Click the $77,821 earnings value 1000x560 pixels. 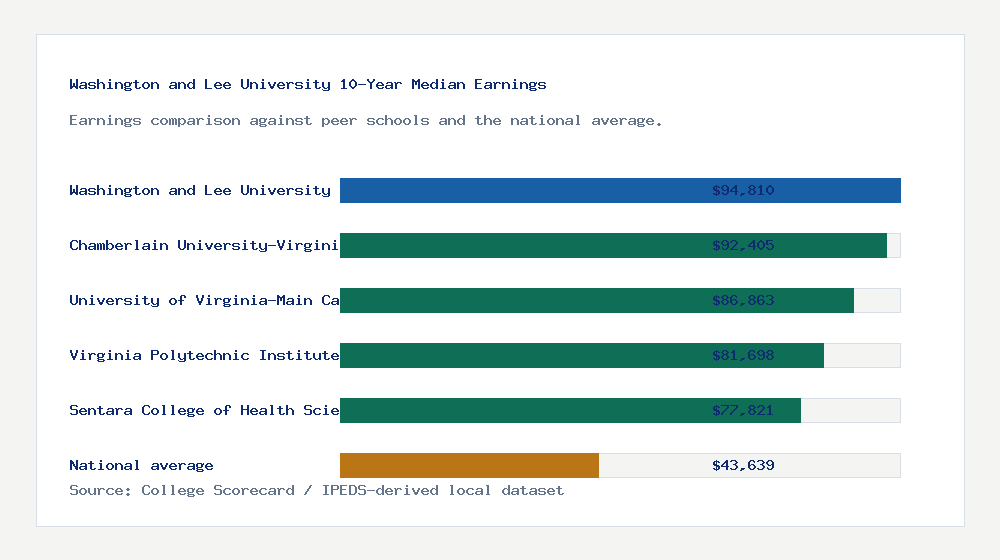[743, 410]
